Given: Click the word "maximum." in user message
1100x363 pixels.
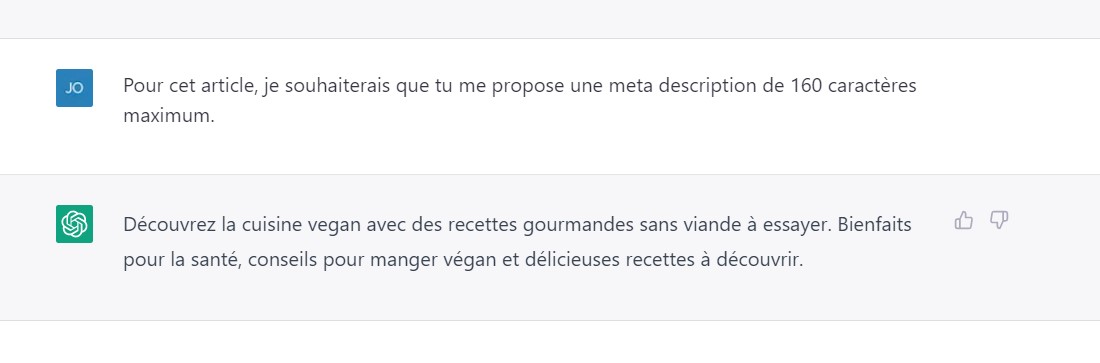Looking at the screenshot, I should [168, 116].
